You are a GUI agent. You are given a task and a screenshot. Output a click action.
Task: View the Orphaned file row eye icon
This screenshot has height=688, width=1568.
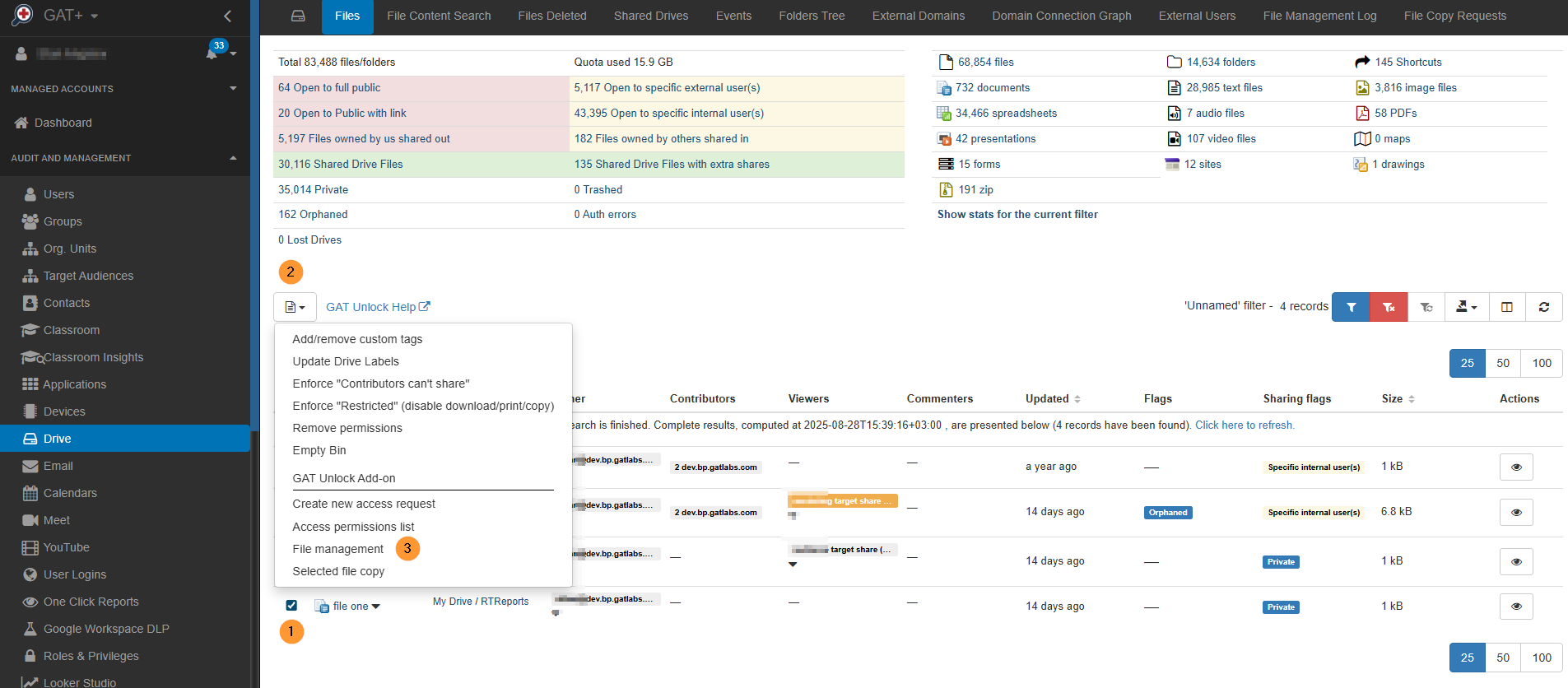click(x=1515, y=512)
